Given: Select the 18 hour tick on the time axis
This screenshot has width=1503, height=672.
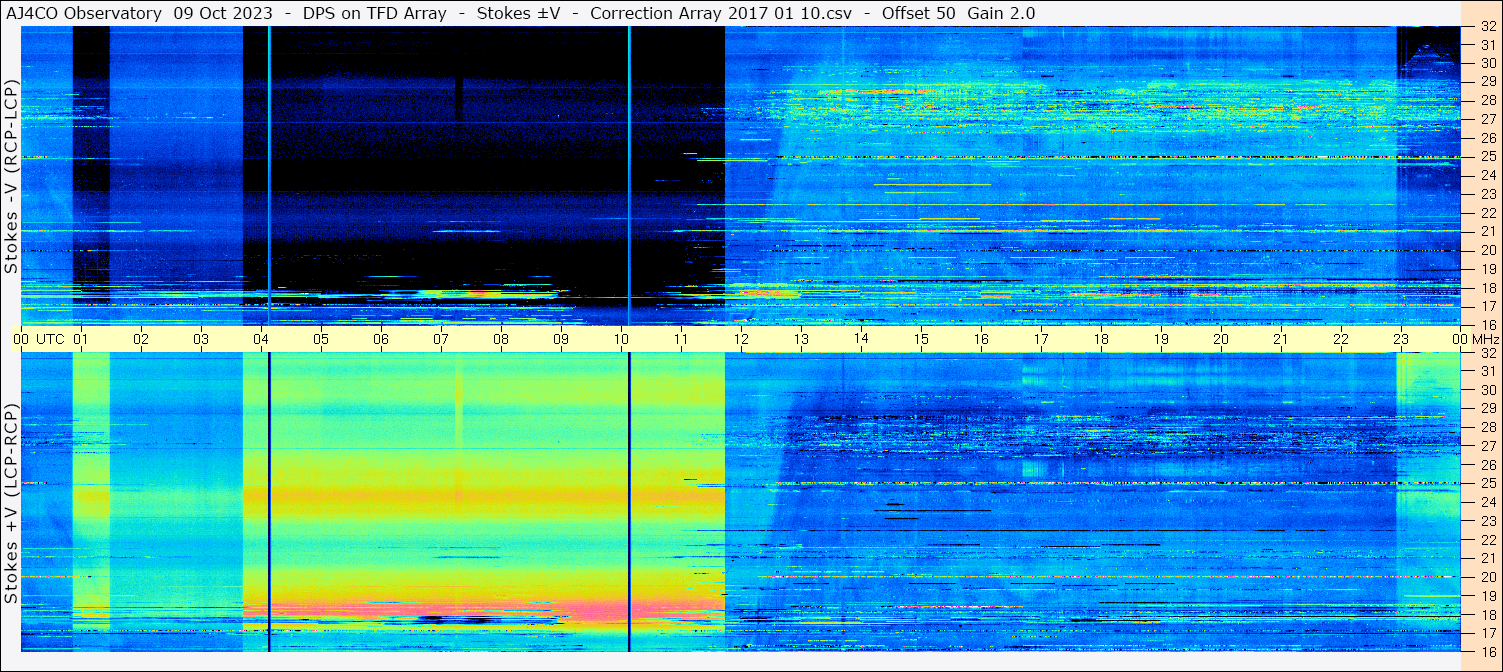Looking at the screenshot, I should 1101,339.
